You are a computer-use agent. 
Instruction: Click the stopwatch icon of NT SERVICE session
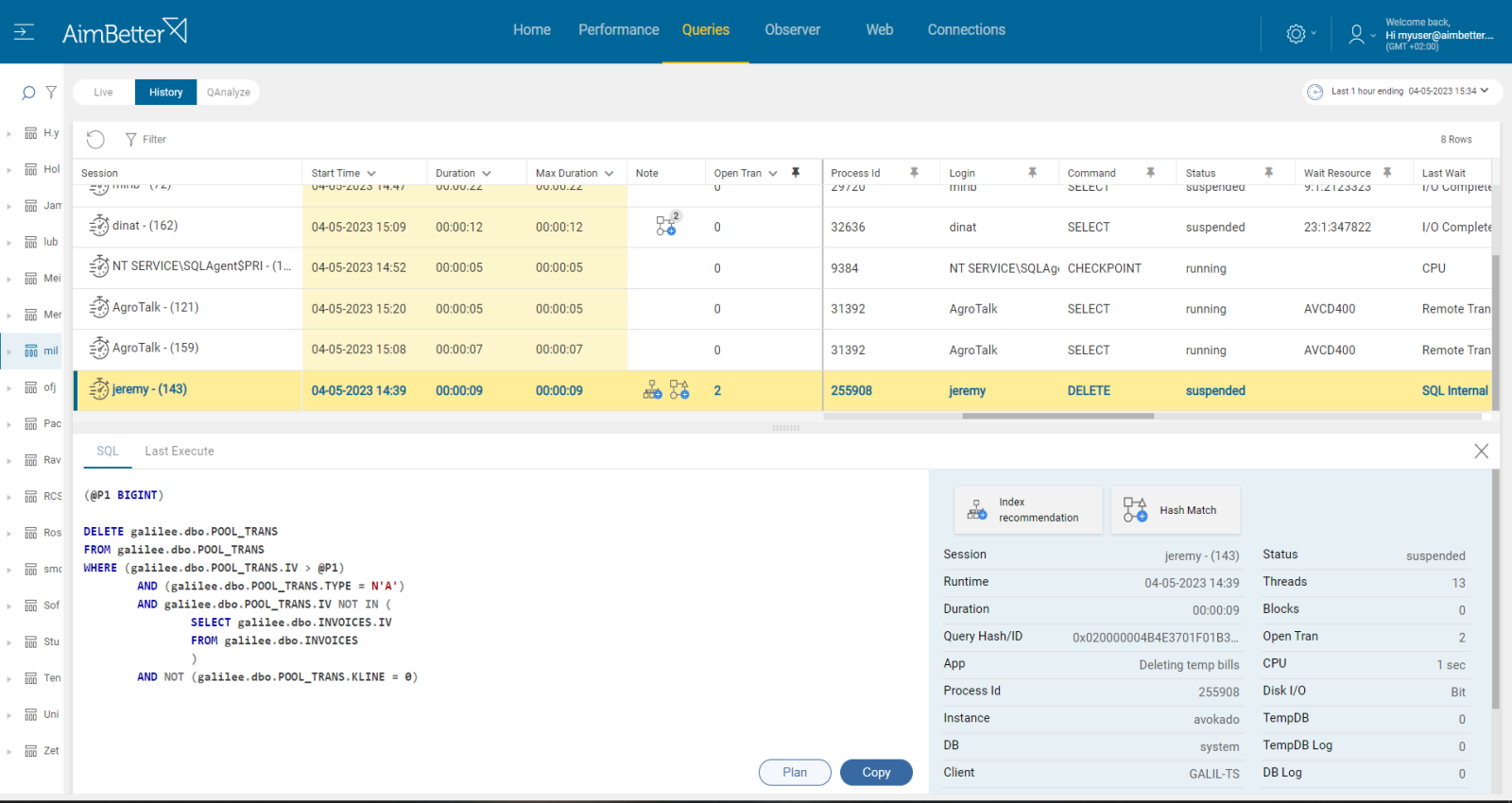tap(99, 266)
